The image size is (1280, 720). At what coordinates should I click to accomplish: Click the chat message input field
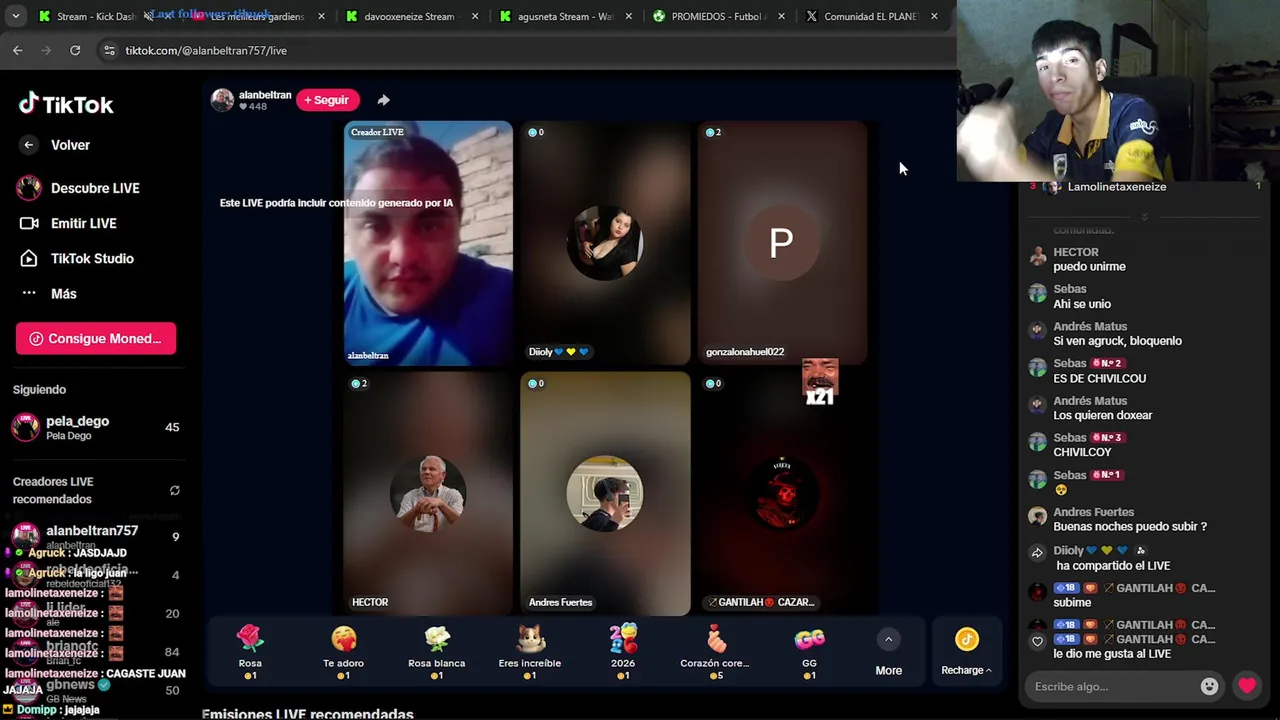1112,687
